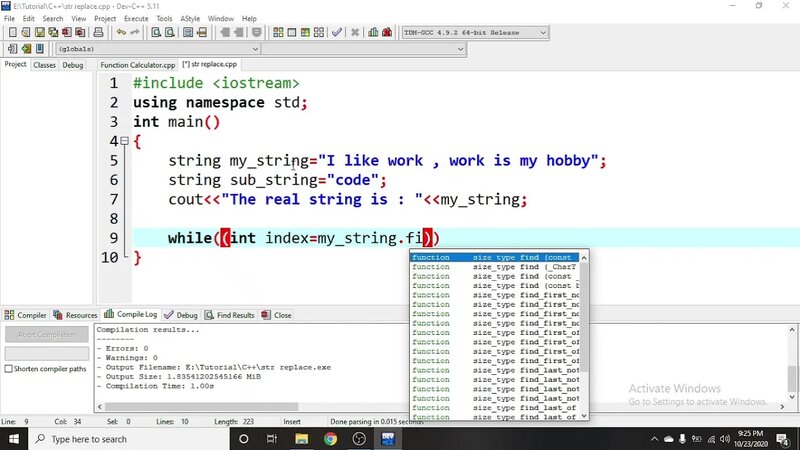This screenshot has width=800, height=450.
Task: Switch to the bottom Debug tab
Action: click(x=181, y=315)
